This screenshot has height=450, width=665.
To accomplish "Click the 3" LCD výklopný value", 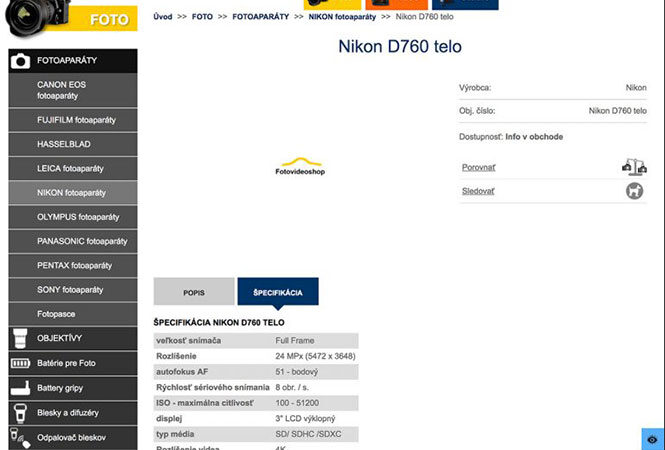I will click(x=305, y=419).
